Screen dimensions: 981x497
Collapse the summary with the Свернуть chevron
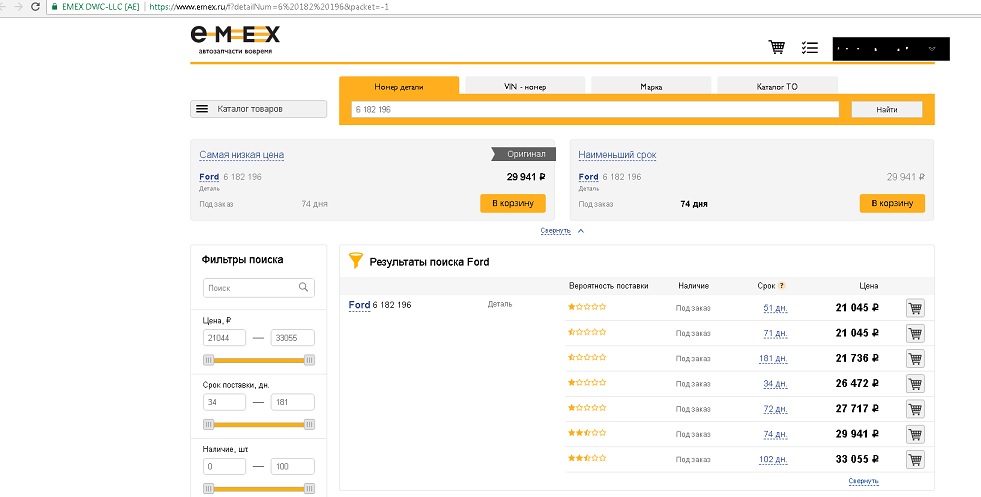click(581, 230)
